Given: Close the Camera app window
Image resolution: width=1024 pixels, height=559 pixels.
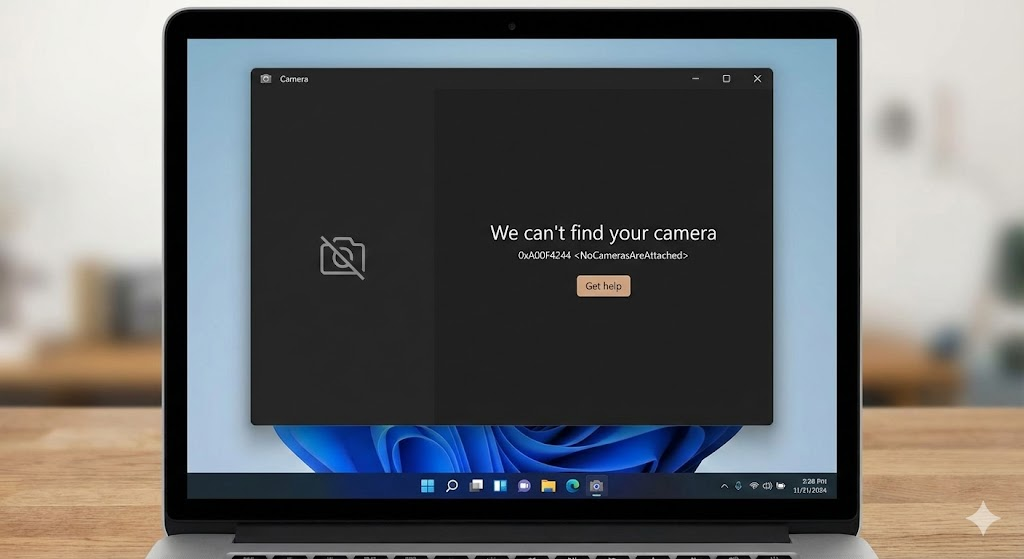Looking at the screenshot, I should (x=757, y=79).
